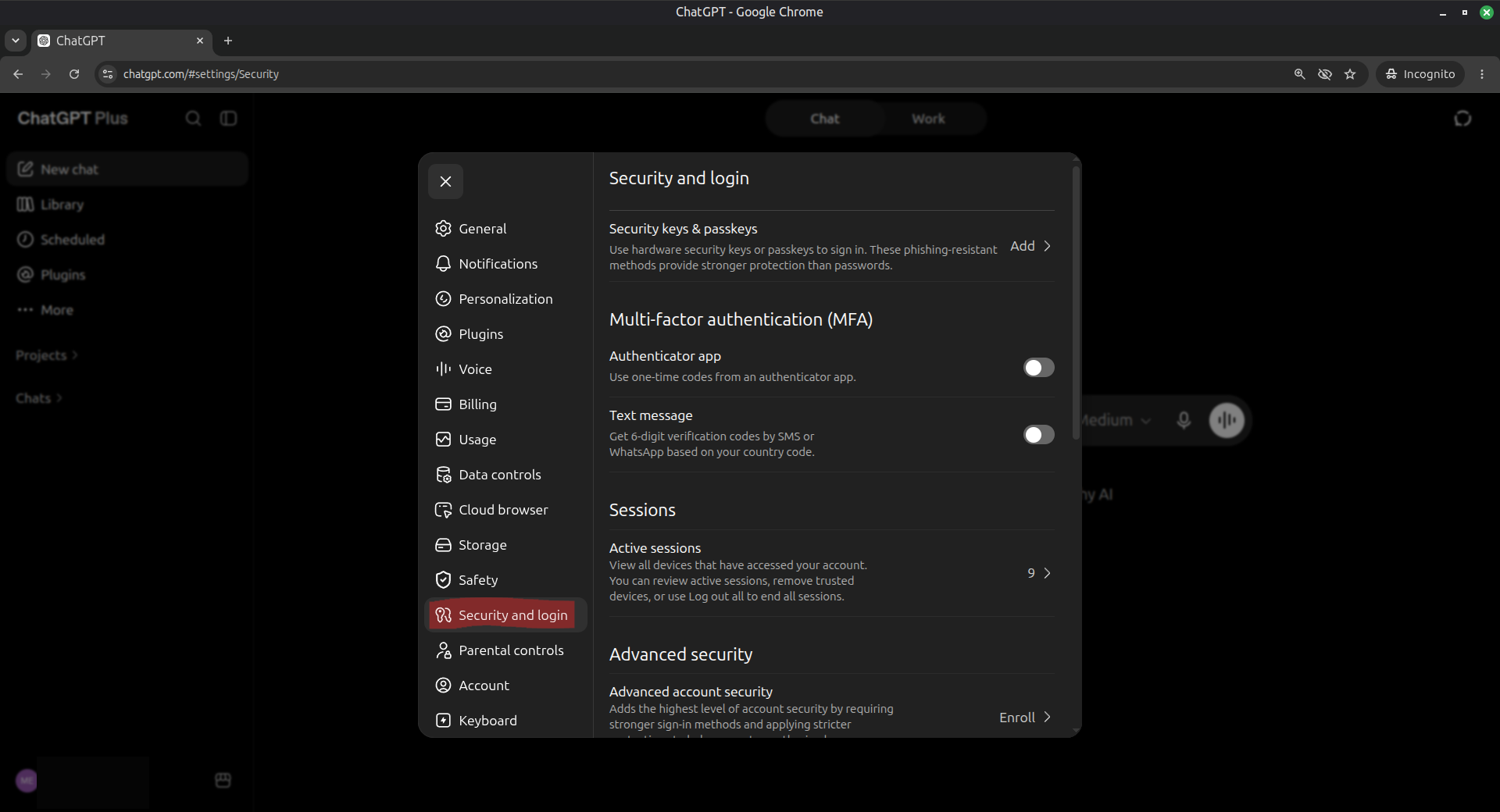Screen dimensions: 1500x812
Task: Click the settings dialog scrollbar
Action: tap(1076, 303)
